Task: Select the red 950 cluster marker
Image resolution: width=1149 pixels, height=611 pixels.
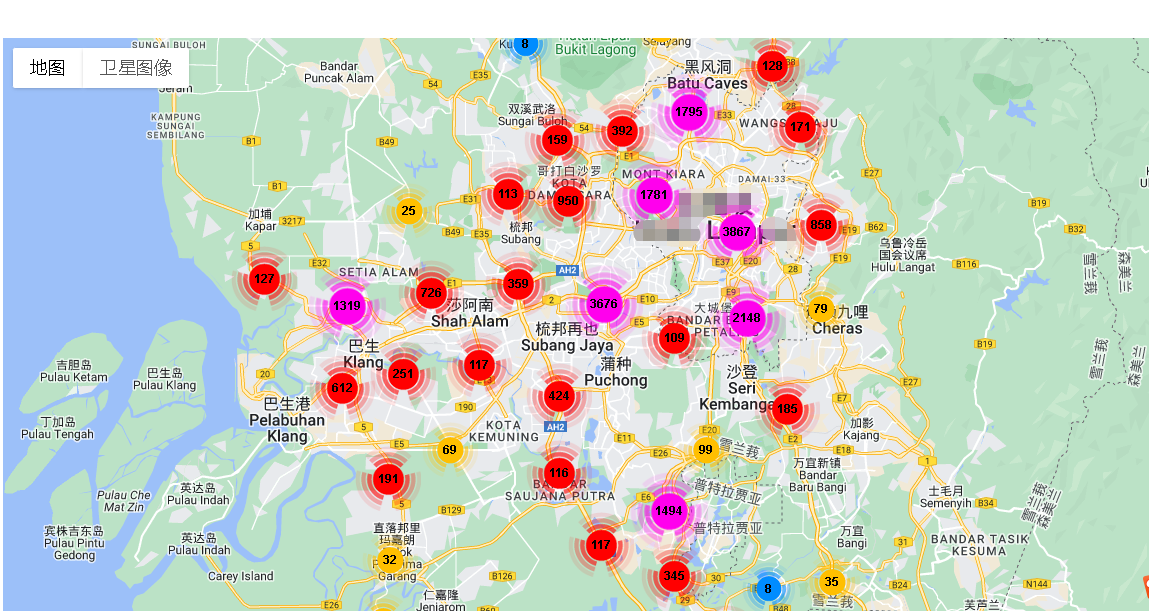Action: click(x=568, y=200)
